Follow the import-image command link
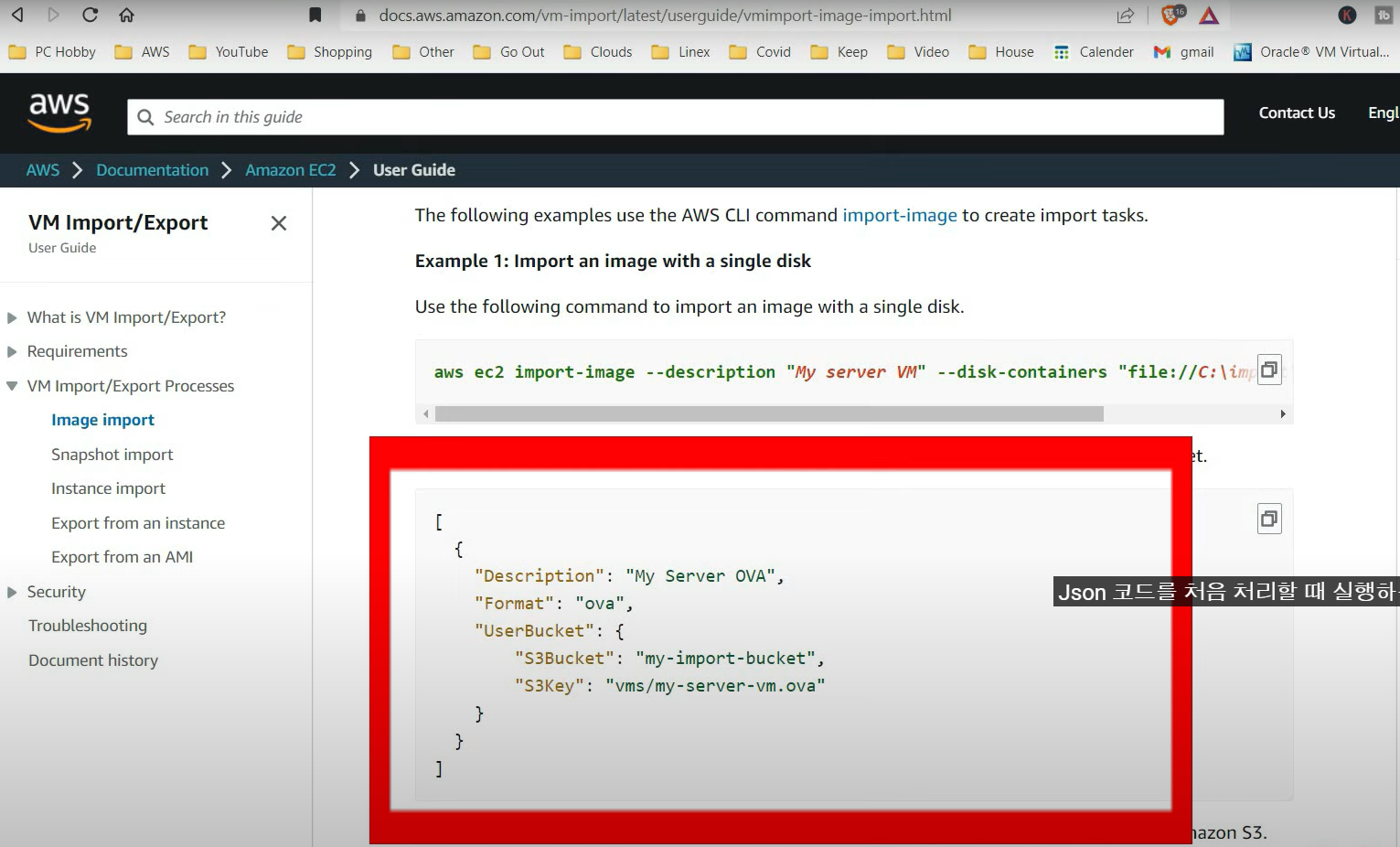Screen dimensions: 1400x847 (x=900, y=215)
